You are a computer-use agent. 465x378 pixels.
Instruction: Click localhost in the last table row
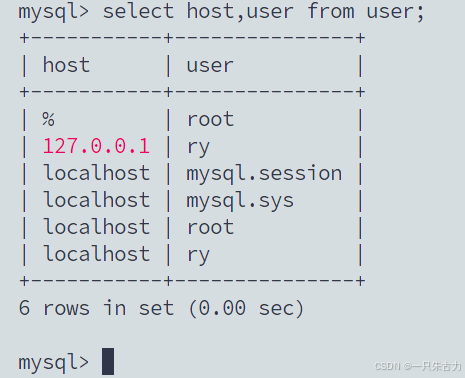click(97, 254)
